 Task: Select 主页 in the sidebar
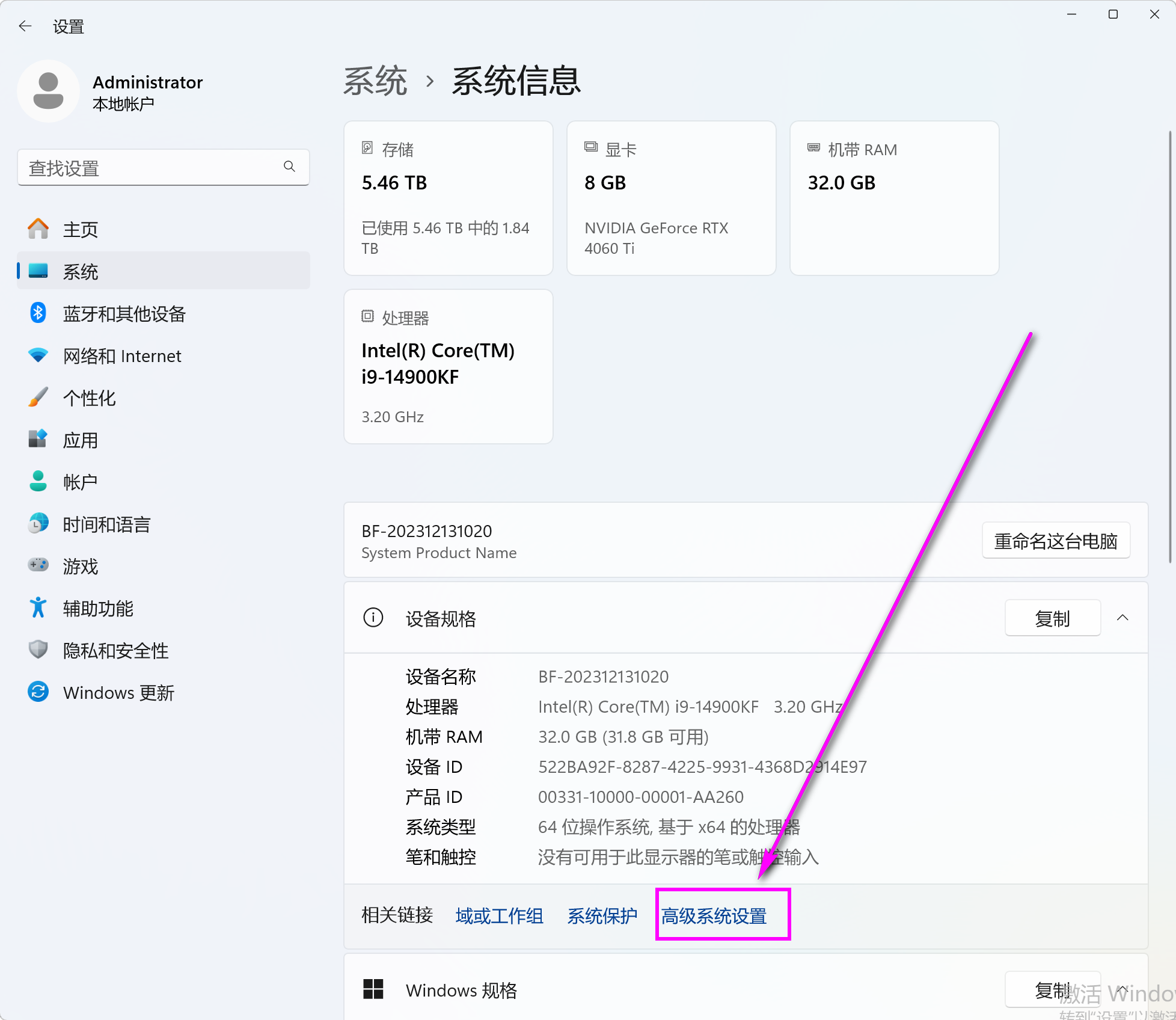pyautogui.click(x=81, y=229)
